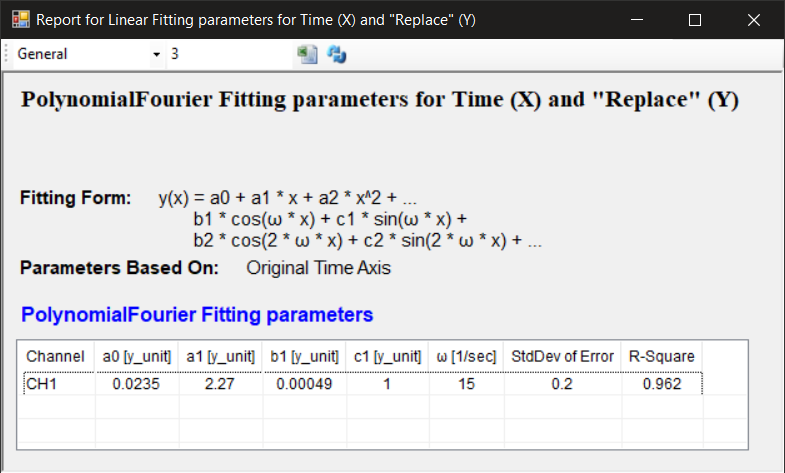
Task: Click the c1 [y_unit] column header
Action: point(387,356)
